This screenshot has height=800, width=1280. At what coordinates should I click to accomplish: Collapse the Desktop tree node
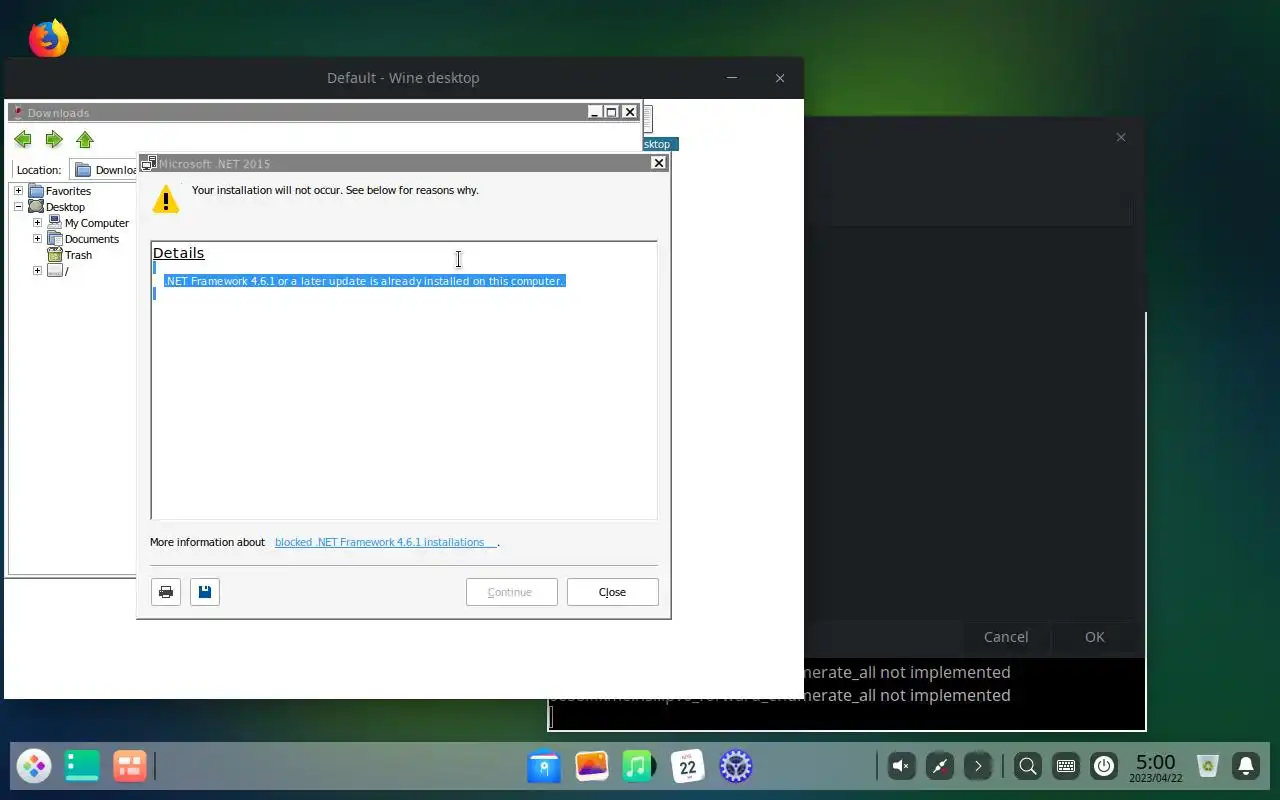[x=18, y=207]
